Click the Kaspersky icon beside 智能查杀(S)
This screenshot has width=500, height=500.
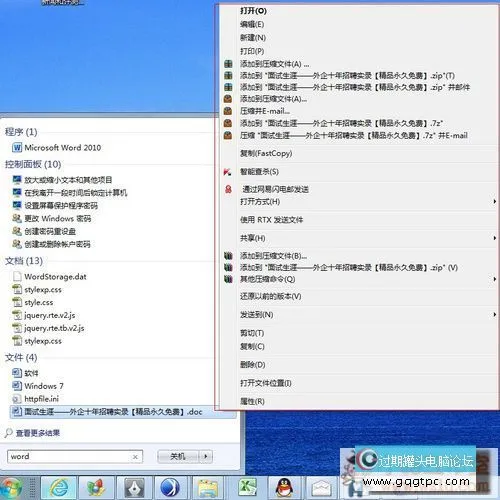pyautogui.click(x=228, y=172)
